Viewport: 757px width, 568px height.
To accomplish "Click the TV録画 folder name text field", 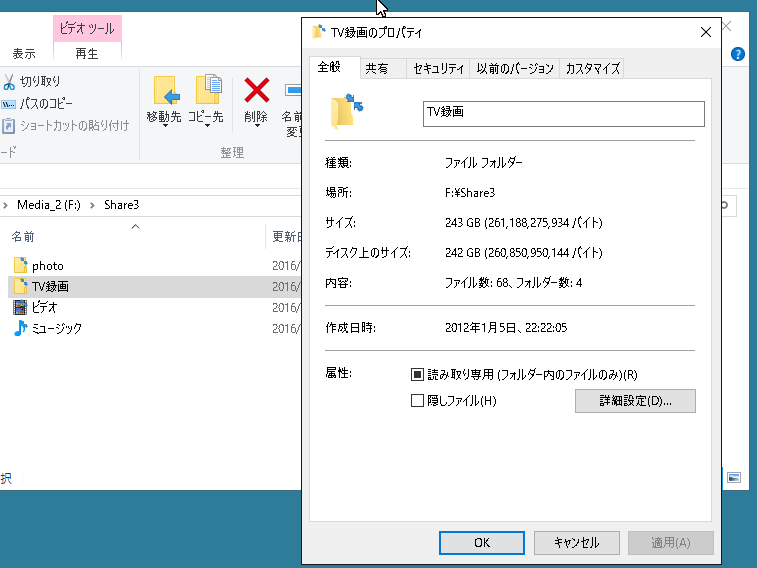I will coord(564,113).
